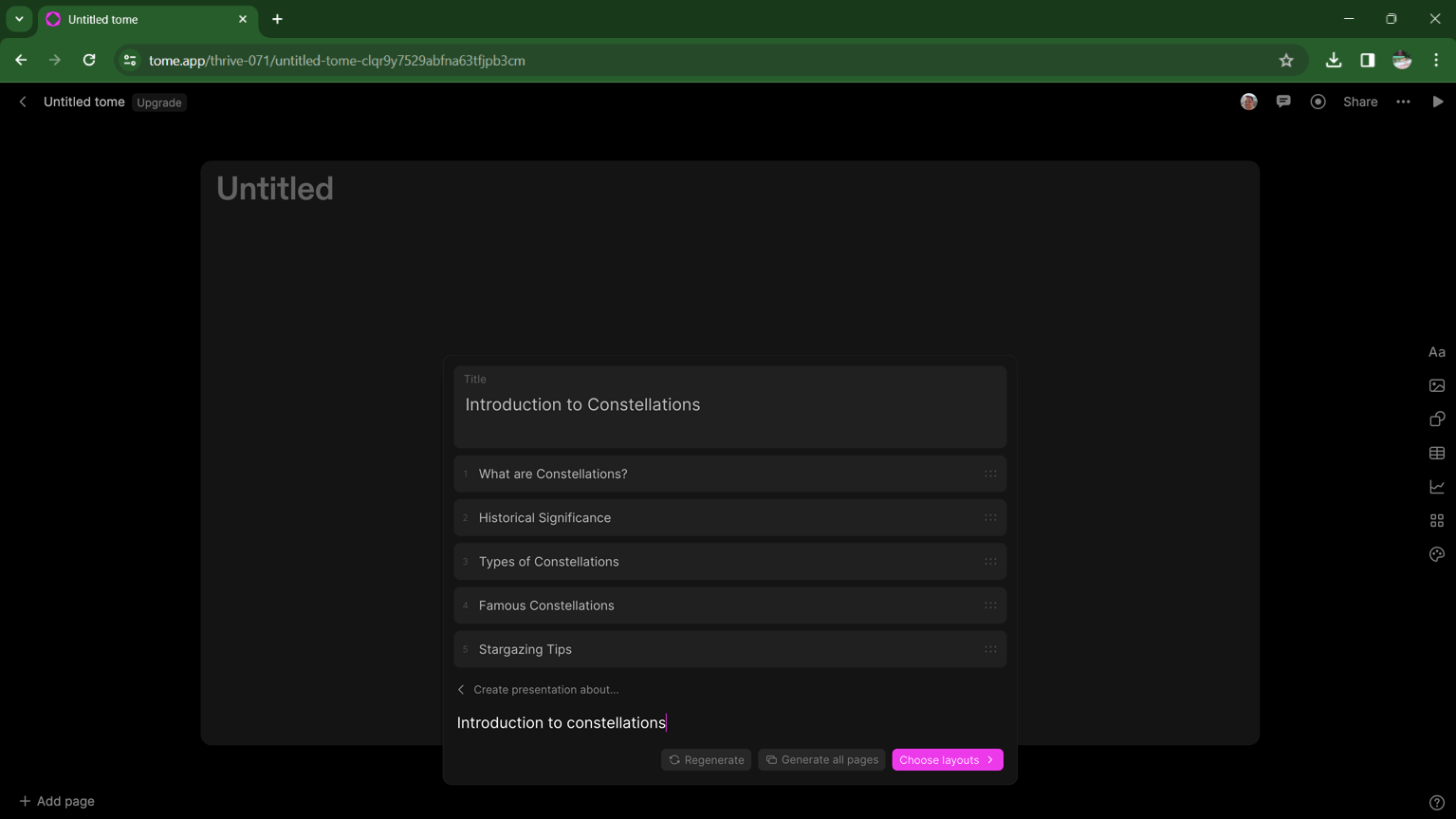This screenshot has width=1456, height=819.
Task: Open the text tool (Aa) in sidebar
Action: (x=1436, y=352)
